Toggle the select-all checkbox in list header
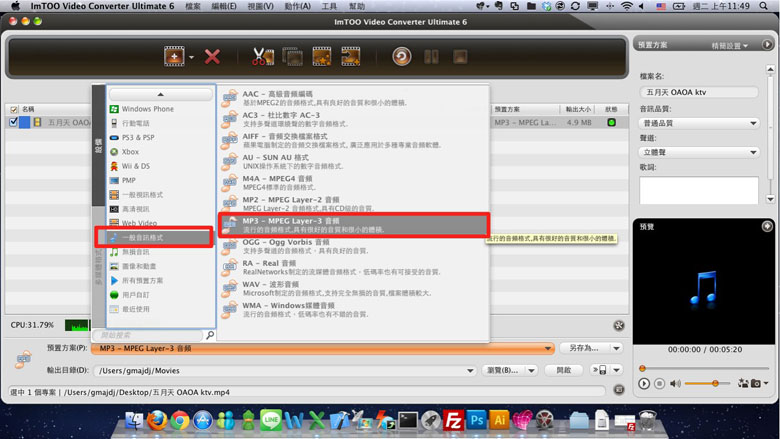The width and height of the screenshot is (780, 439). [14, 109]
